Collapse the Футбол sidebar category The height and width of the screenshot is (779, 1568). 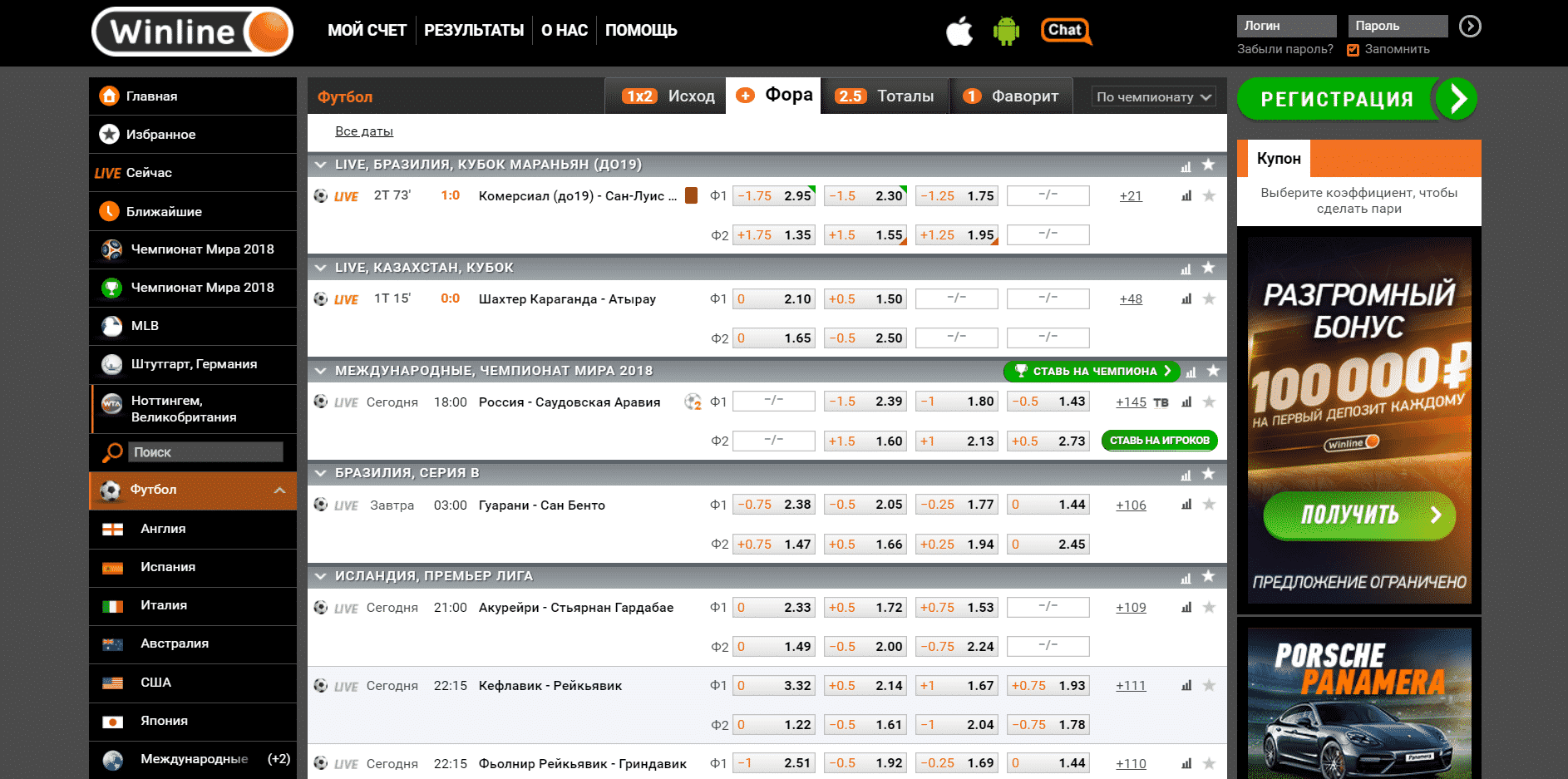(x=279, y=491)
